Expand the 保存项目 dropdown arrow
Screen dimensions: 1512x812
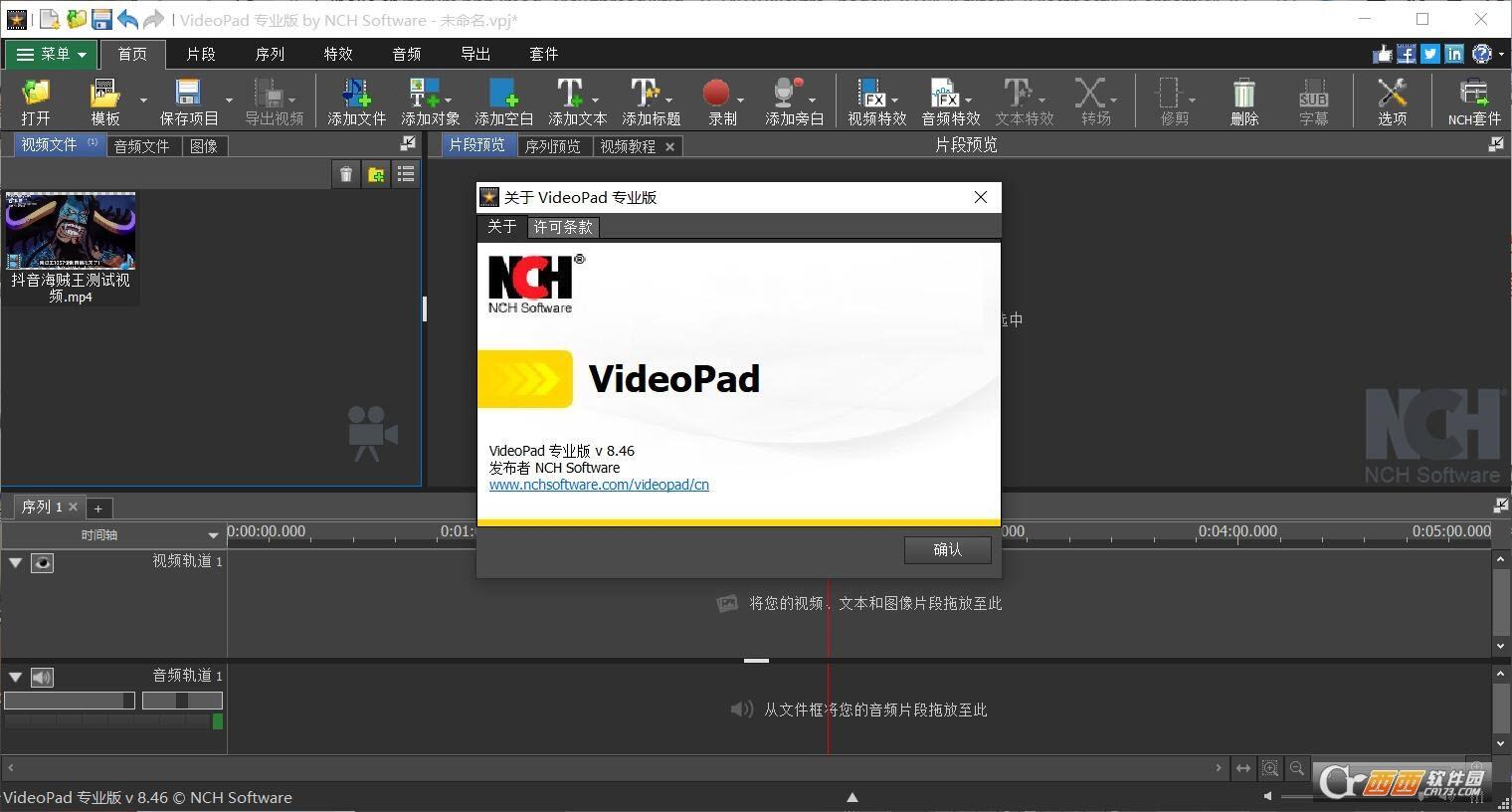(x=229, y=100)
